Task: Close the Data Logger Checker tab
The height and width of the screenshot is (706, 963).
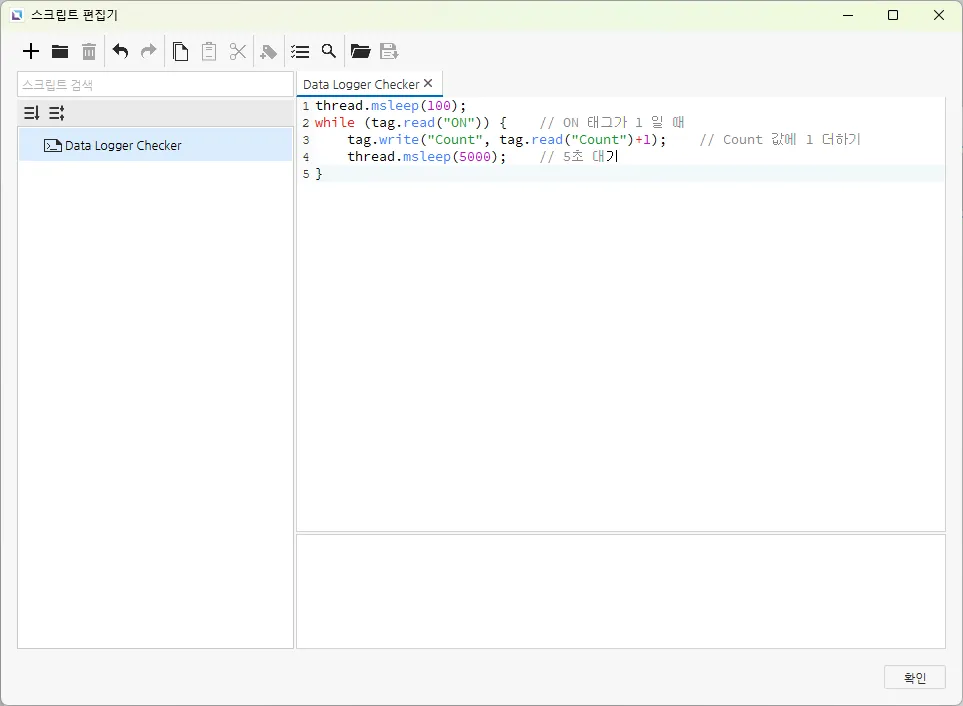Action: pyautogui.click(x=428, y=84)
